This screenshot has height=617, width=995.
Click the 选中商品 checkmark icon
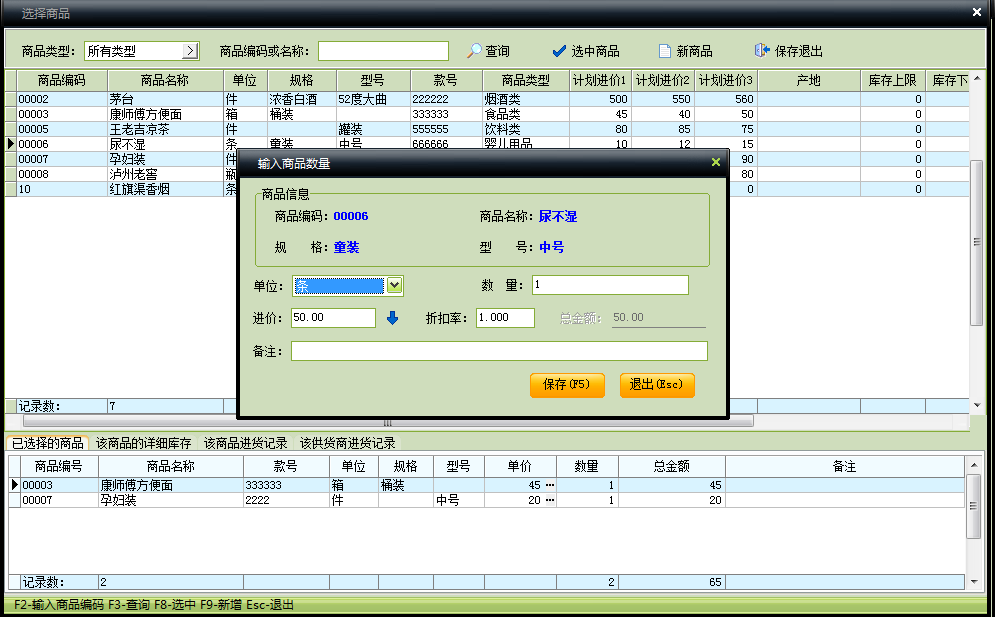[559, 51]
